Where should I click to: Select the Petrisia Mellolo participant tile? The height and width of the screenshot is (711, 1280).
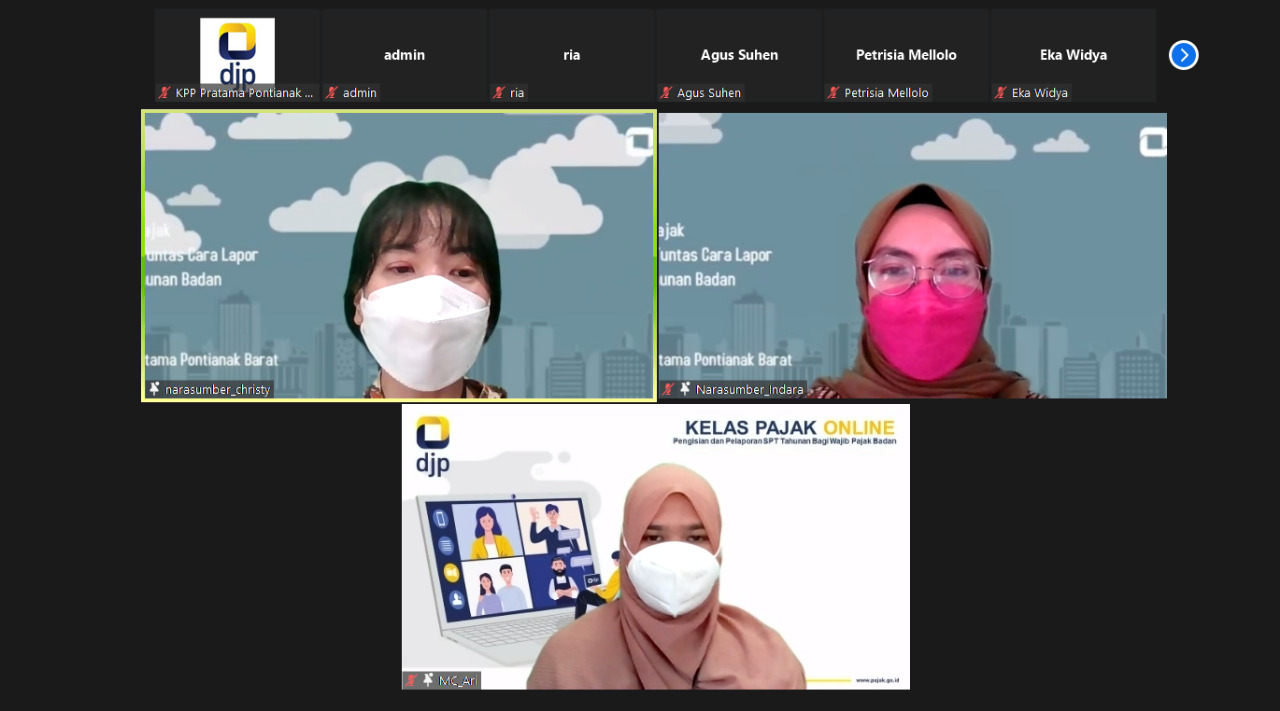click(x=906, y=55)
